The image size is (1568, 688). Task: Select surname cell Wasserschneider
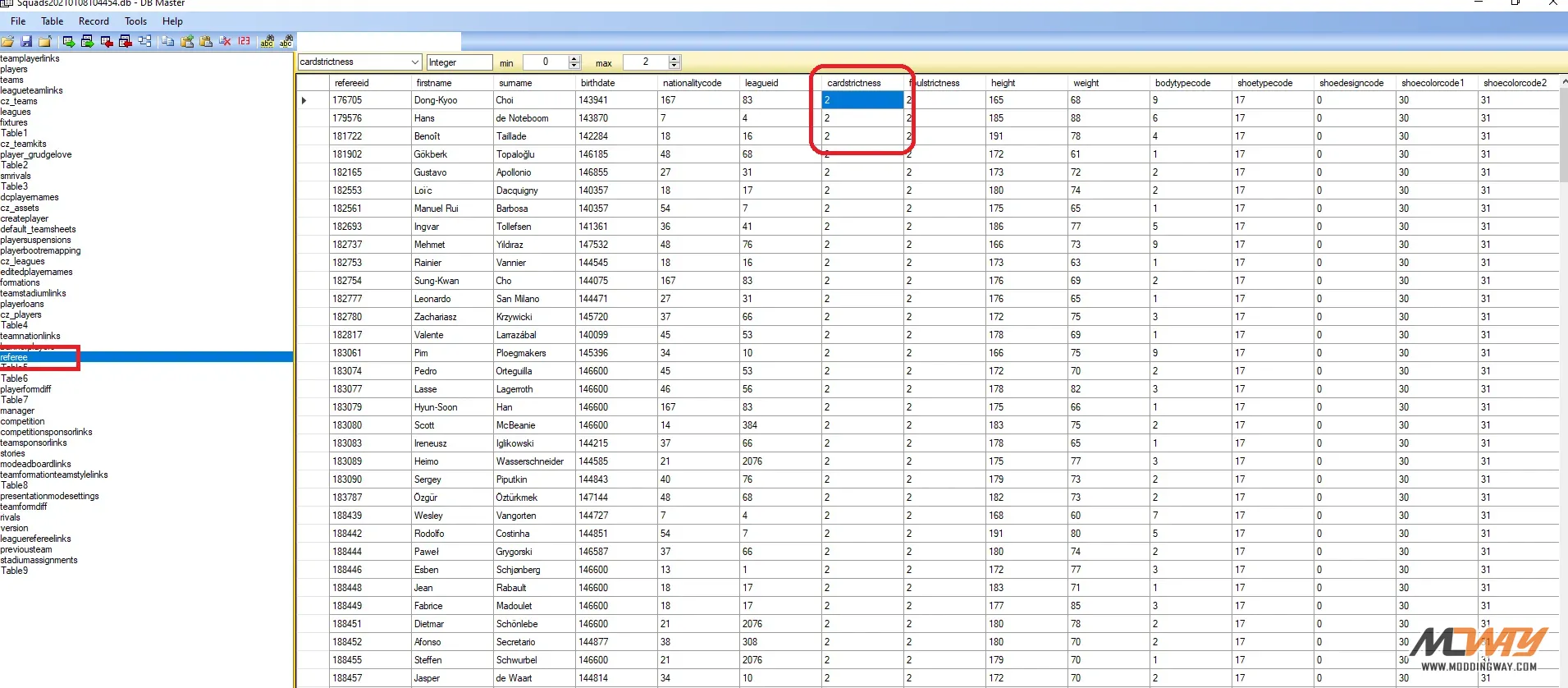click(530, 461)
